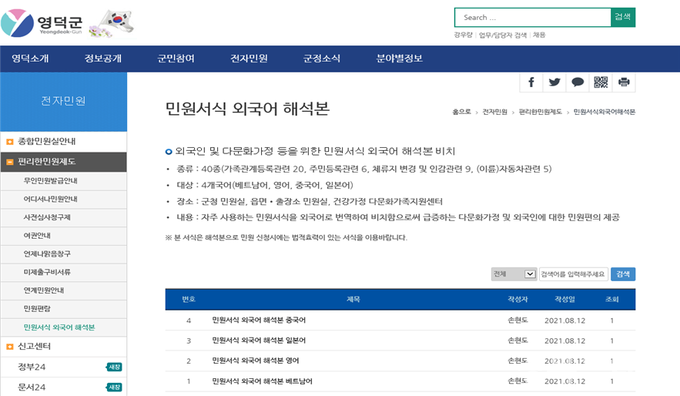
Task: Open 정부24 new-window link
Action: pyautogui.click(x=64, y=367)
